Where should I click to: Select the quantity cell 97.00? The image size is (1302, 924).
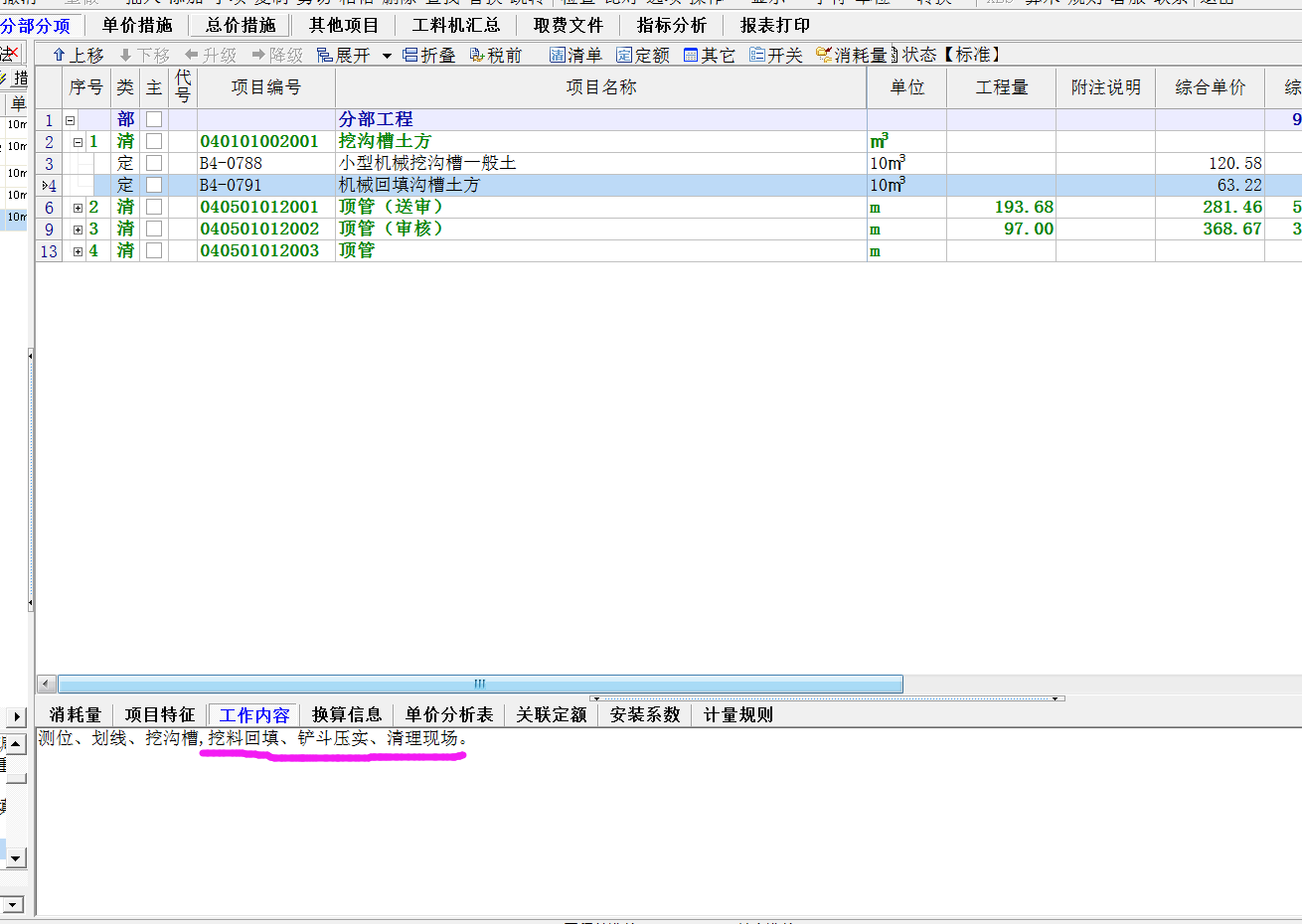pyautogui.click(x=1002, y=229)
